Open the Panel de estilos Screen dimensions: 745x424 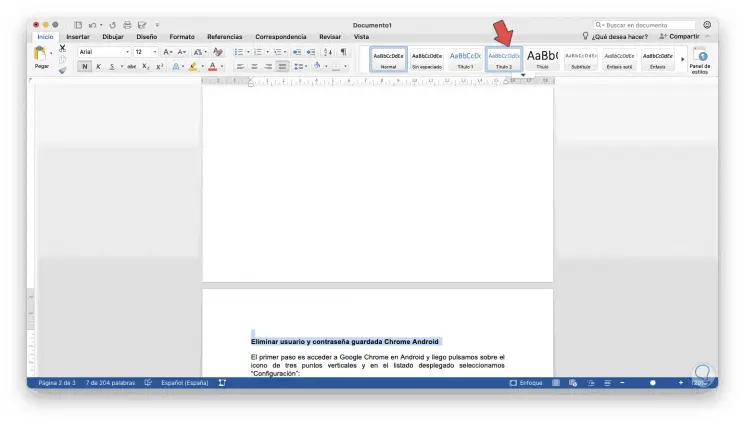click(x=700, y=60)
